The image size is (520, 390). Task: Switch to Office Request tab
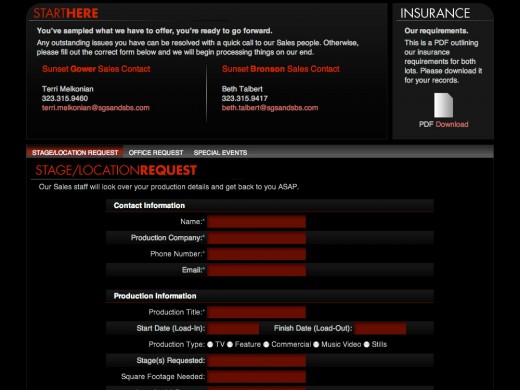coord(156,153)
